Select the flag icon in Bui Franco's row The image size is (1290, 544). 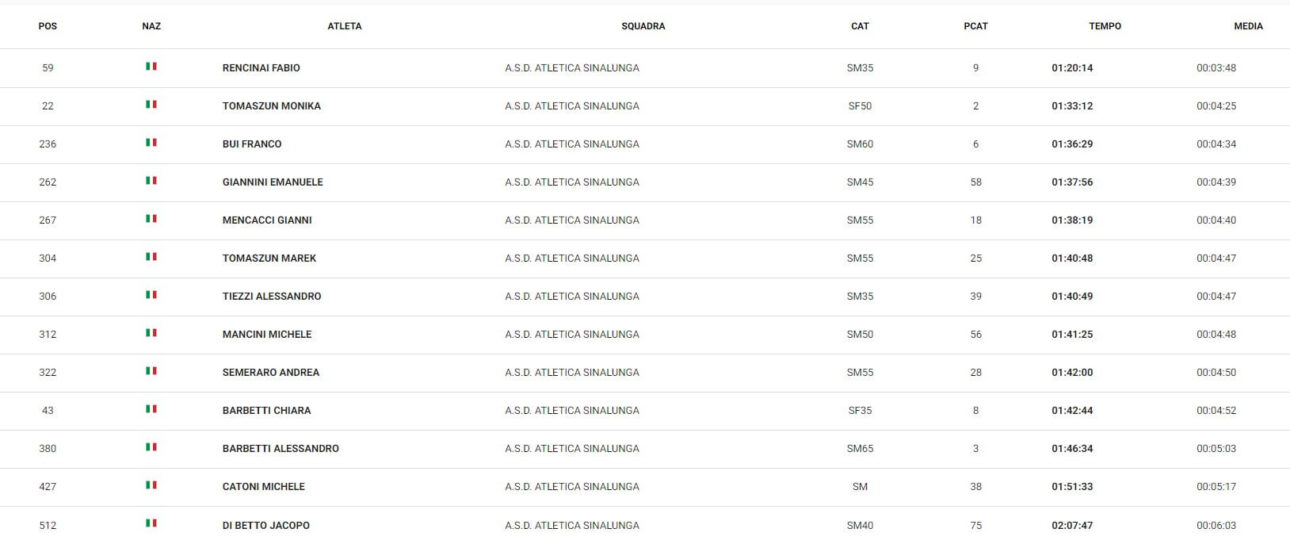point(151,143)
